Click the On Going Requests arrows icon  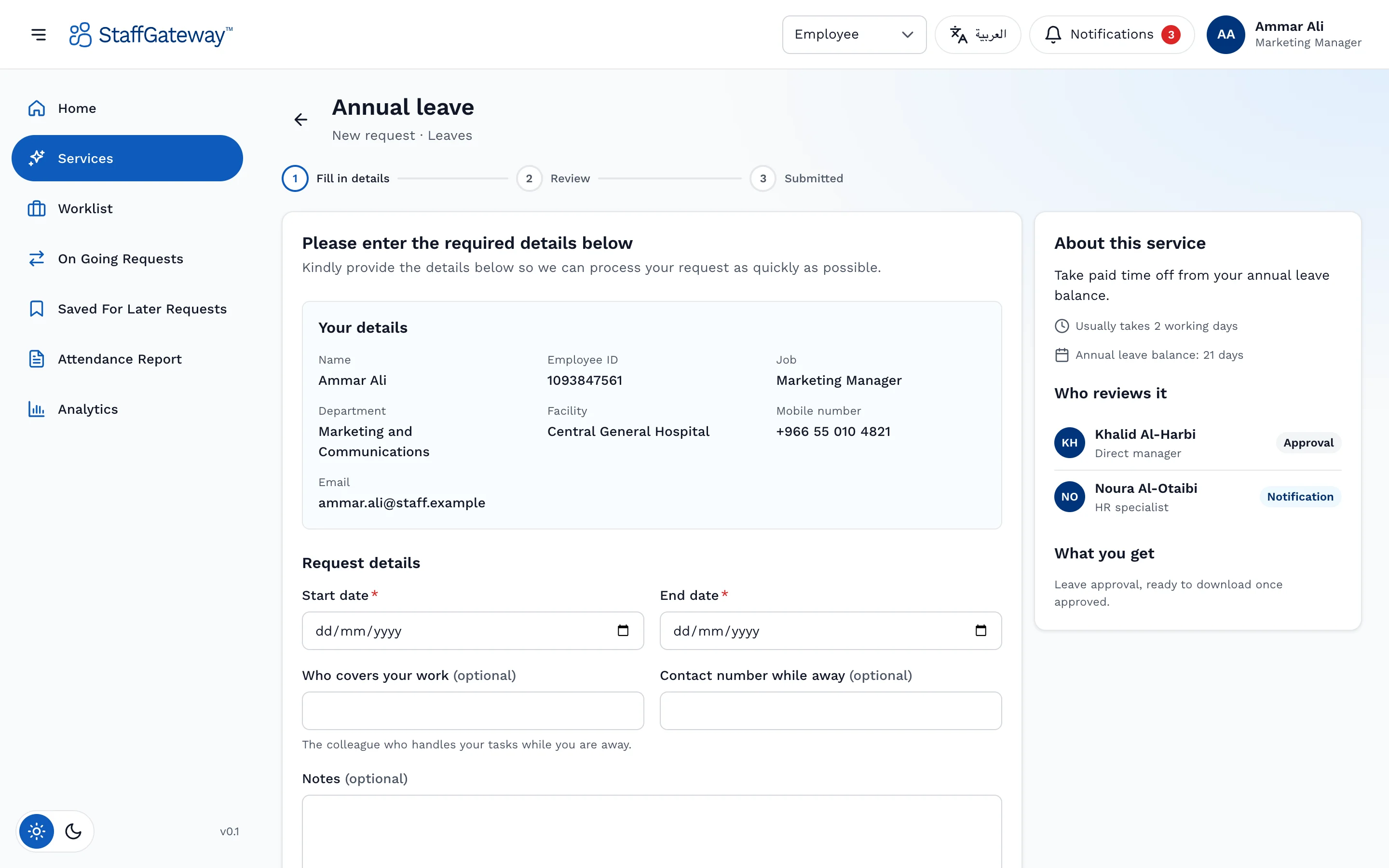click(37, 259)
